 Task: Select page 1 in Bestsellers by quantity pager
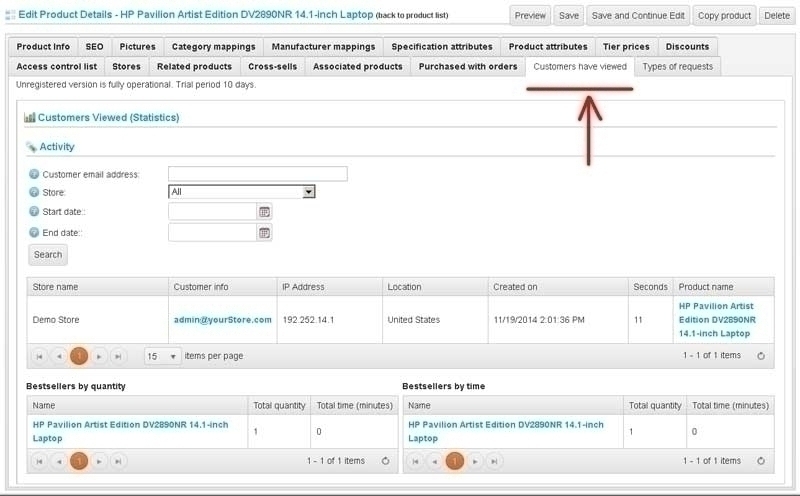pos(79,461)
